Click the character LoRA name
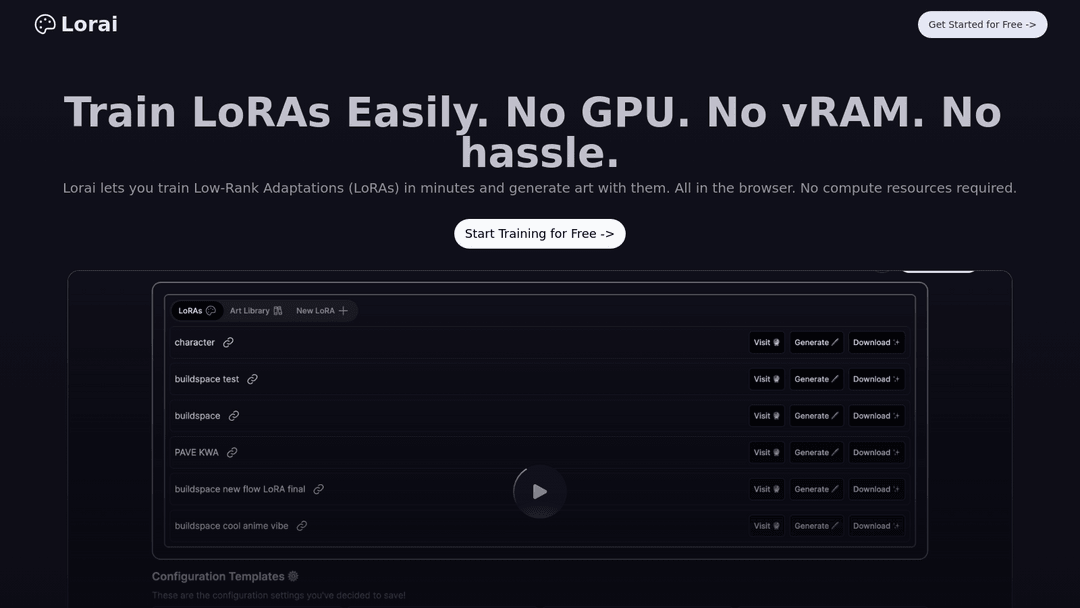The image size is (1080, 608). click(x=195, y=342)
